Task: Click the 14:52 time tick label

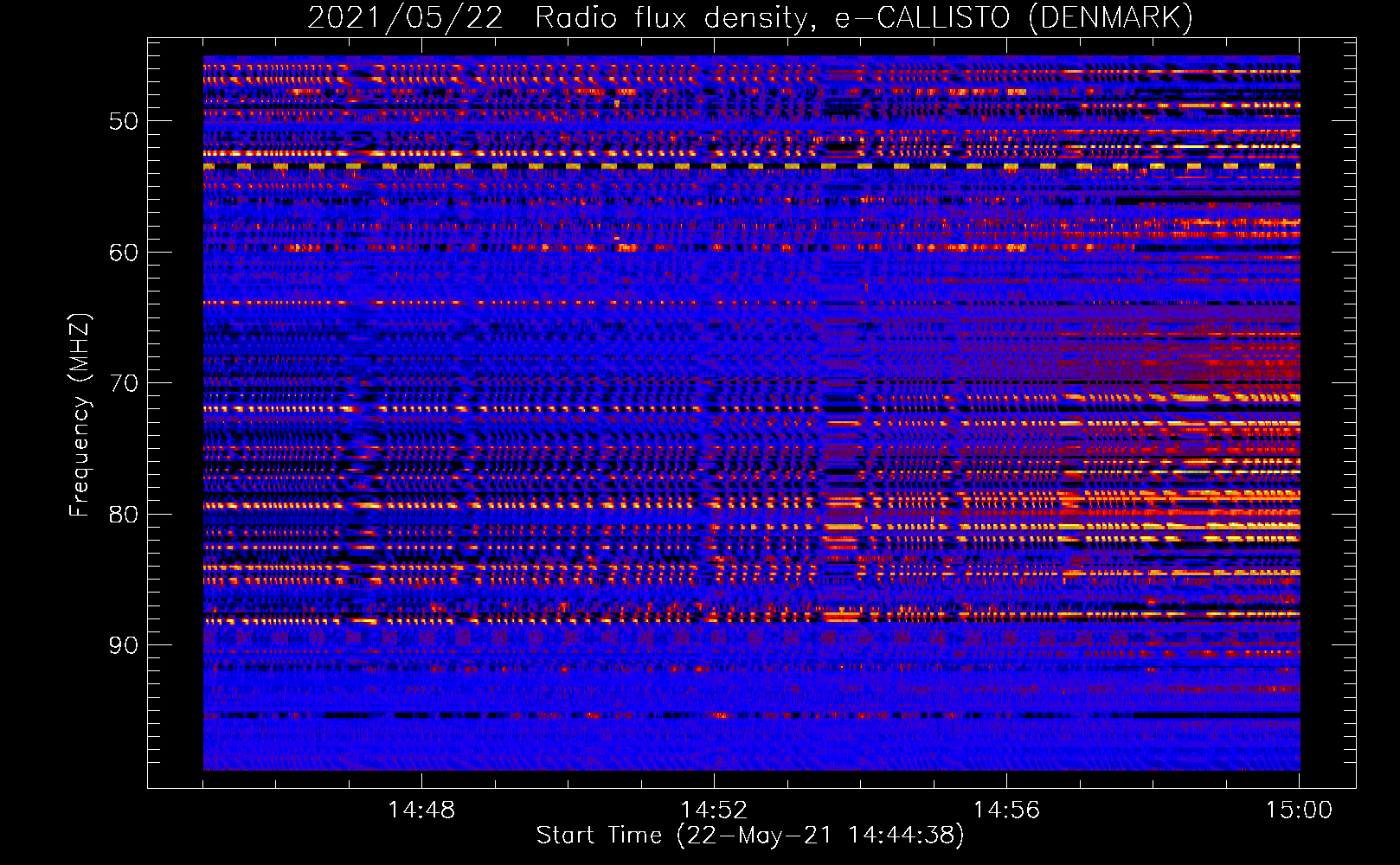Action: 714,811
